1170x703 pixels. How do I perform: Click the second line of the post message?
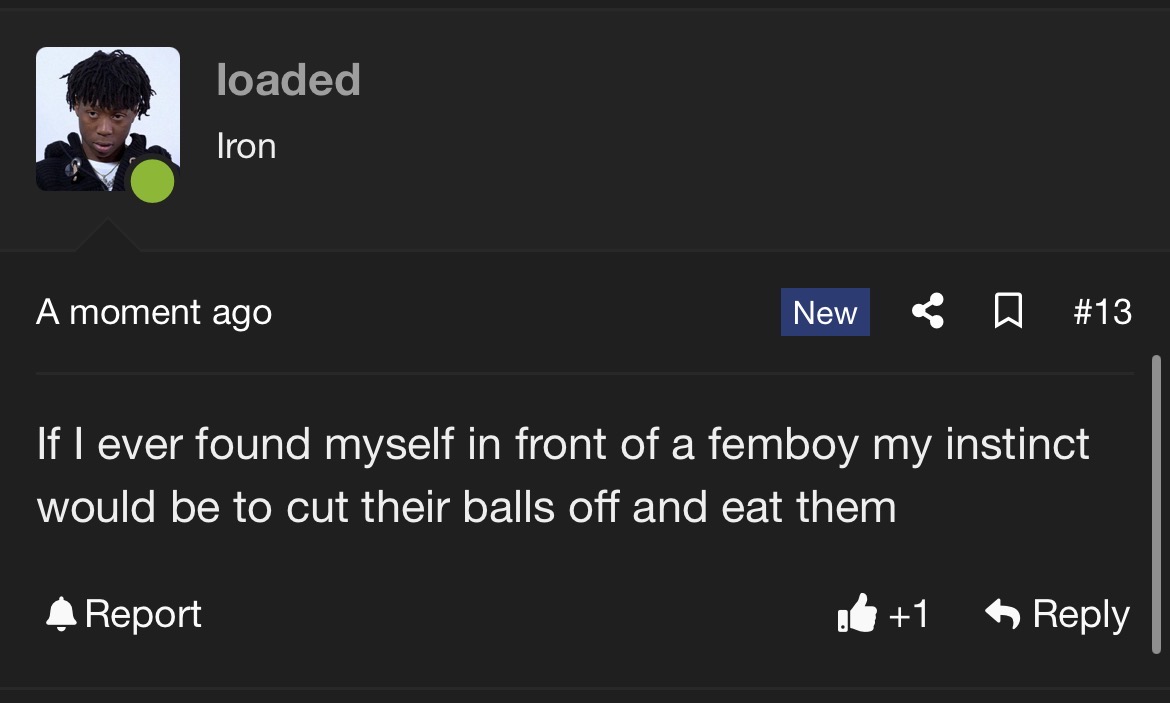[466, 507]
